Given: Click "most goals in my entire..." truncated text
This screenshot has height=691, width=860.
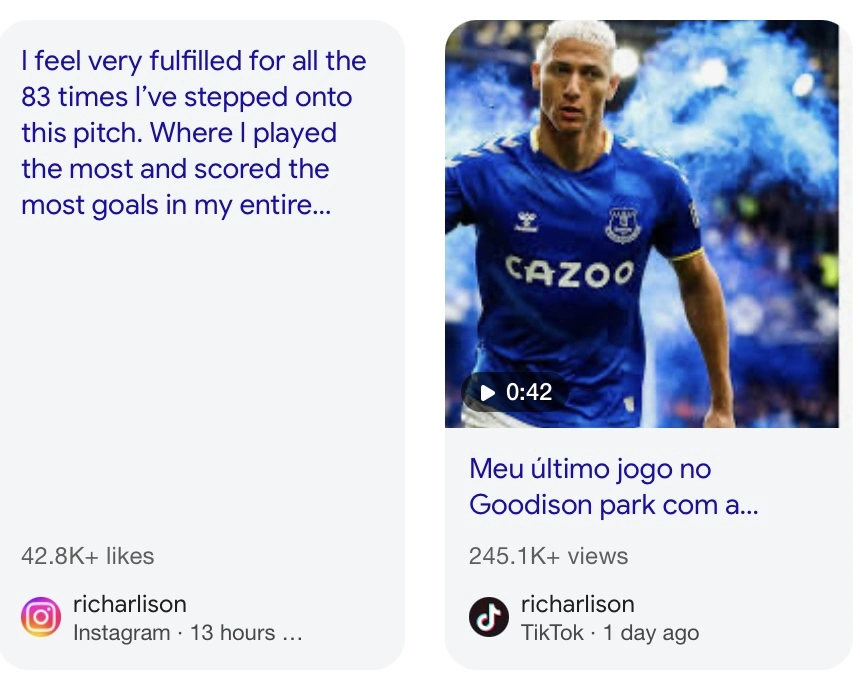Looking at the screenshot, I should [x=175, y=205].
